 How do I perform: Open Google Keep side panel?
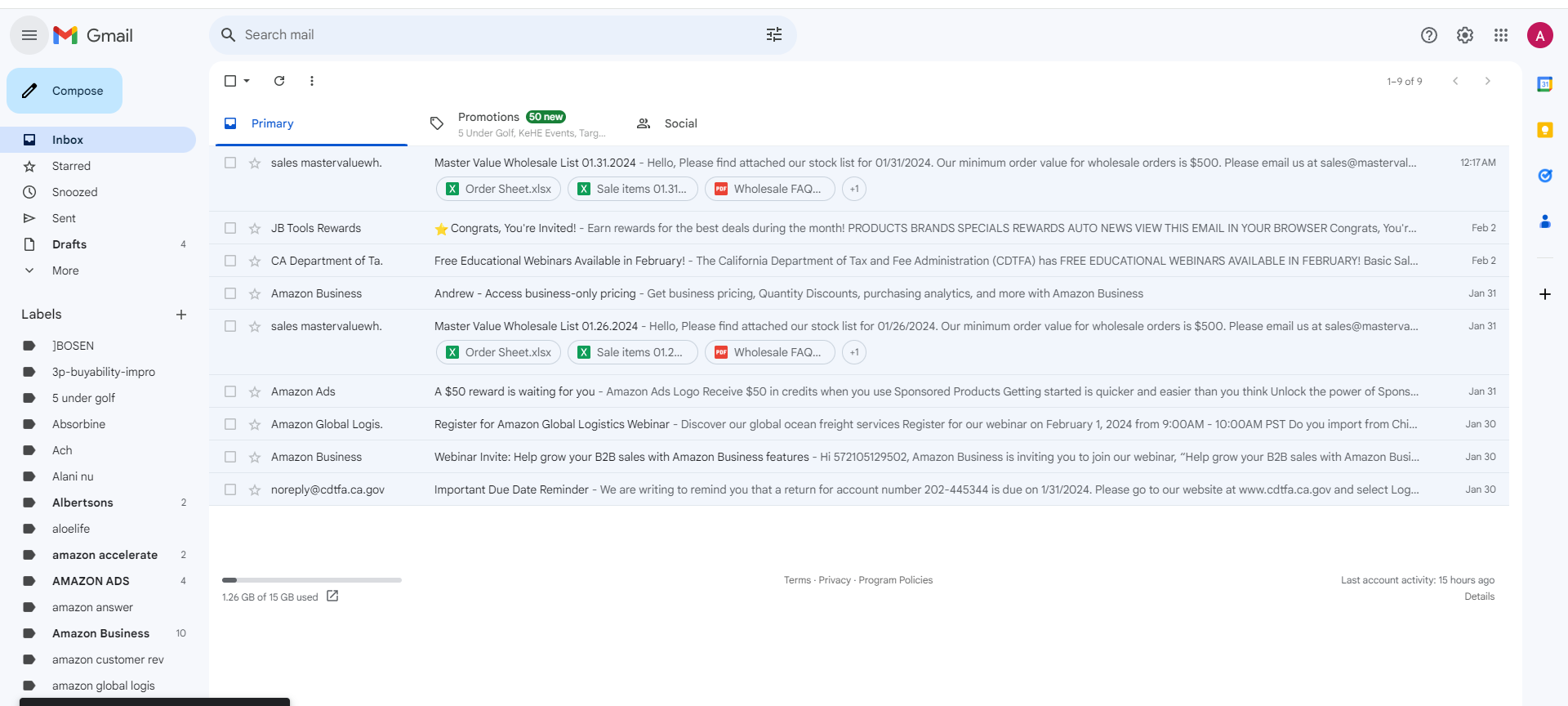click(x=1545, y=130)
